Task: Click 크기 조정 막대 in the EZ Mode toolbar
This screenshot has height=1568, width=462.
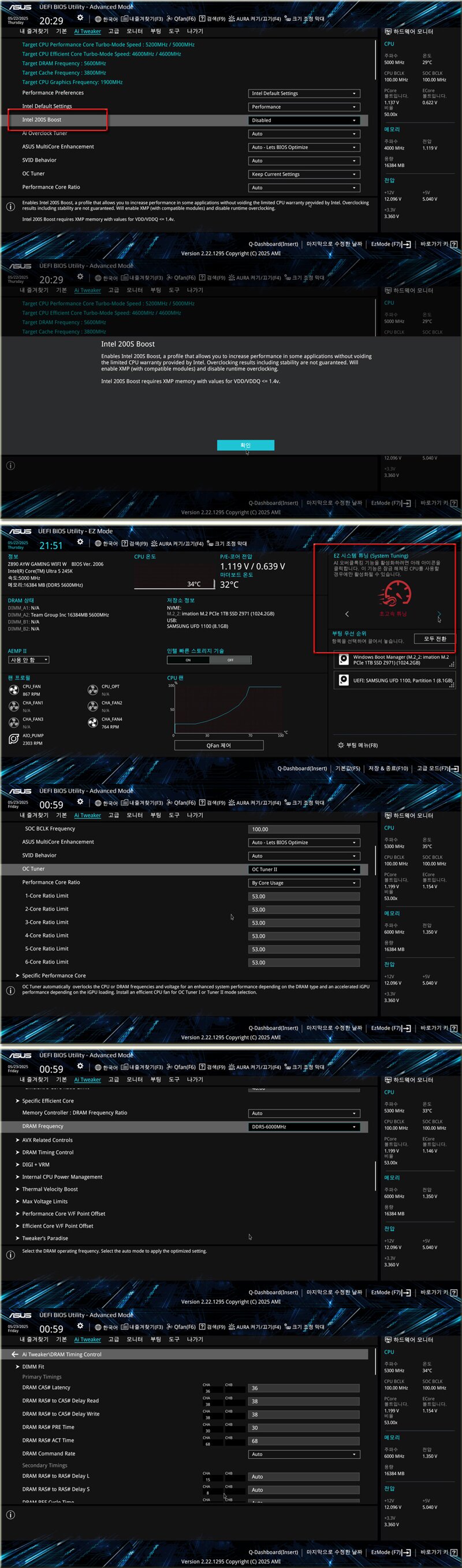Action: tap(226, 544)
